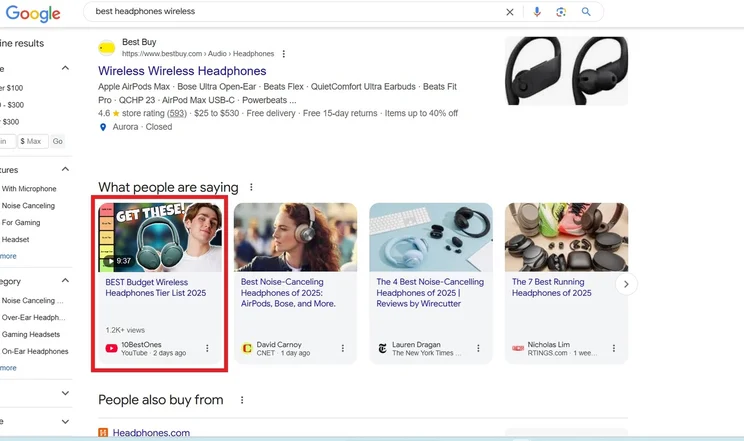Open Best Noise-Canceling Headphones of 2025 article
The width and height of the screenshot is (744, 441).
[288, 292]
